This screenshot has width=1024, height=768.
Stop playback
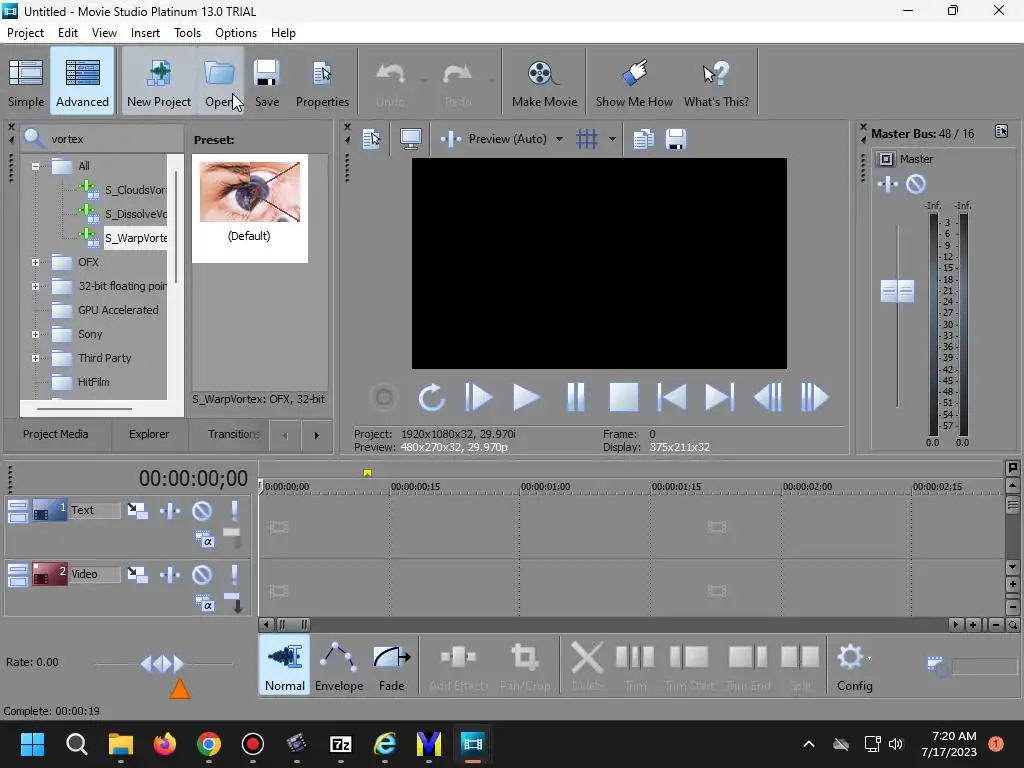pyautogui.click(x=624, y=397)
